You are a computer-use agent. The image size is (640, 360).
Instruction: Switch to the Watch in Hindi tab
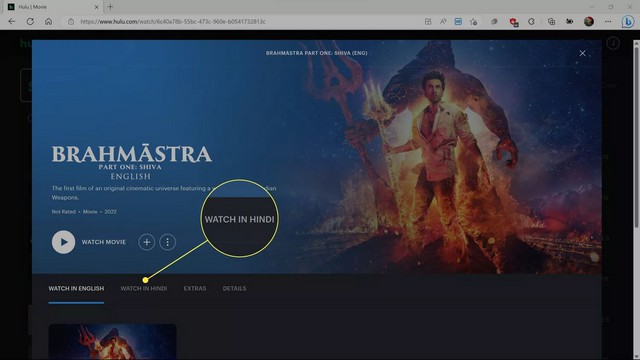point(144,289)
